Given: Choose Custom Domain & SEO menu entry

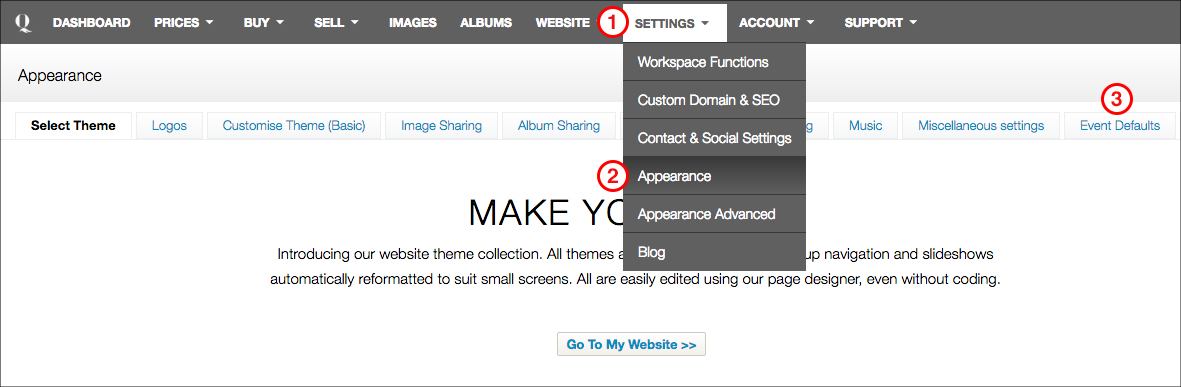Looking at the screenshot, I should point(714,100).
